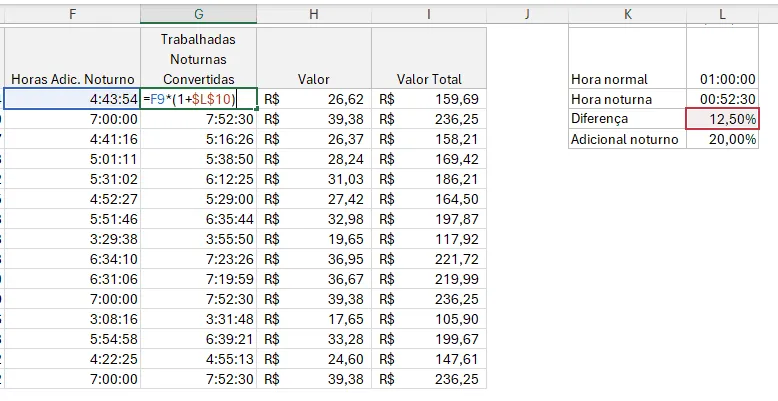This screenshot has width=778, height=401.
Task: Select column H header
Action: (314, 14)
